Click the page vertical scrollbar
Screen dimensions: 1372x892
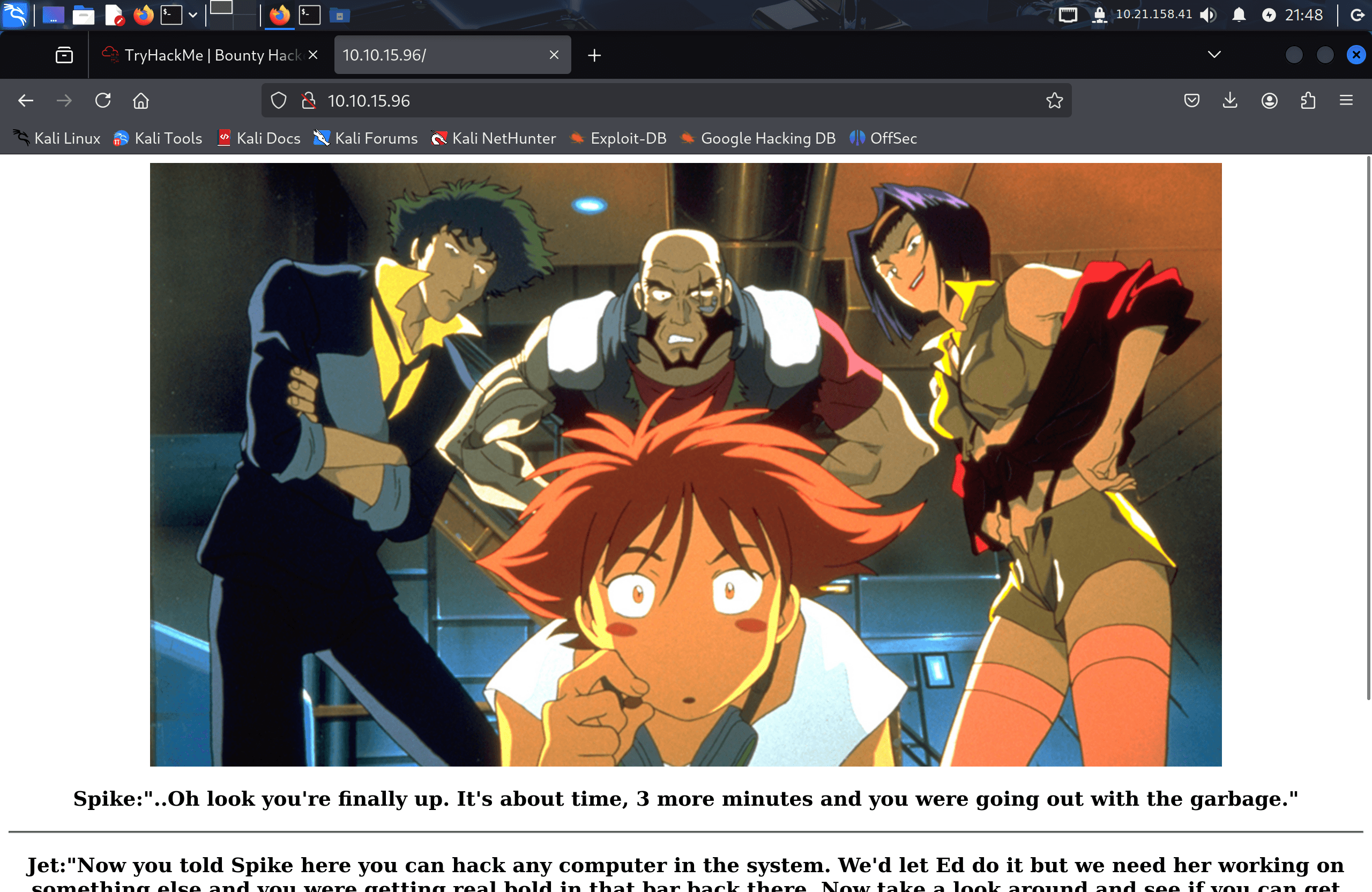[1369, 428]
